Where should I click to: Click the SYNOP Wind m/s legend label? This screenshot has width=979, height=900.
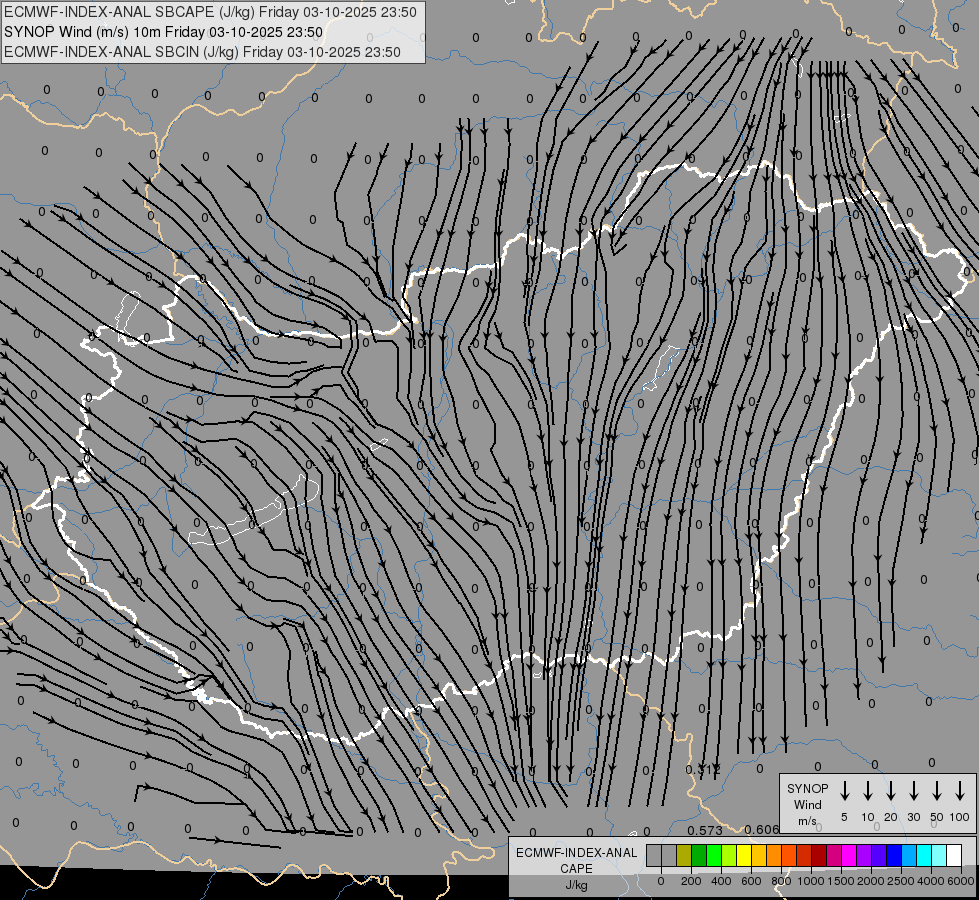pyautogui.click(x=807, y=804)
